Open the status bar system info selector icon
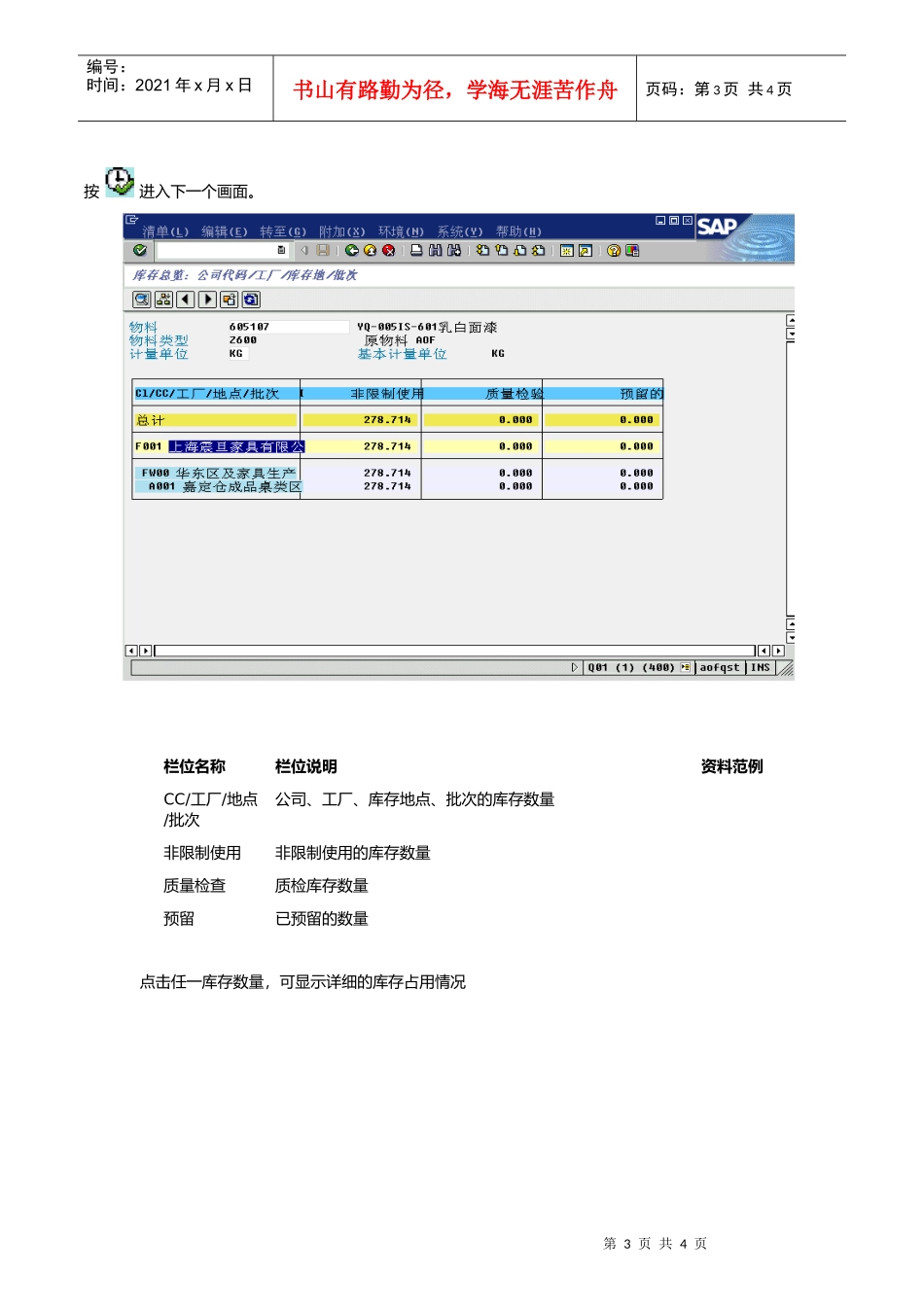The image size is (924, 1307). point(686,668)
